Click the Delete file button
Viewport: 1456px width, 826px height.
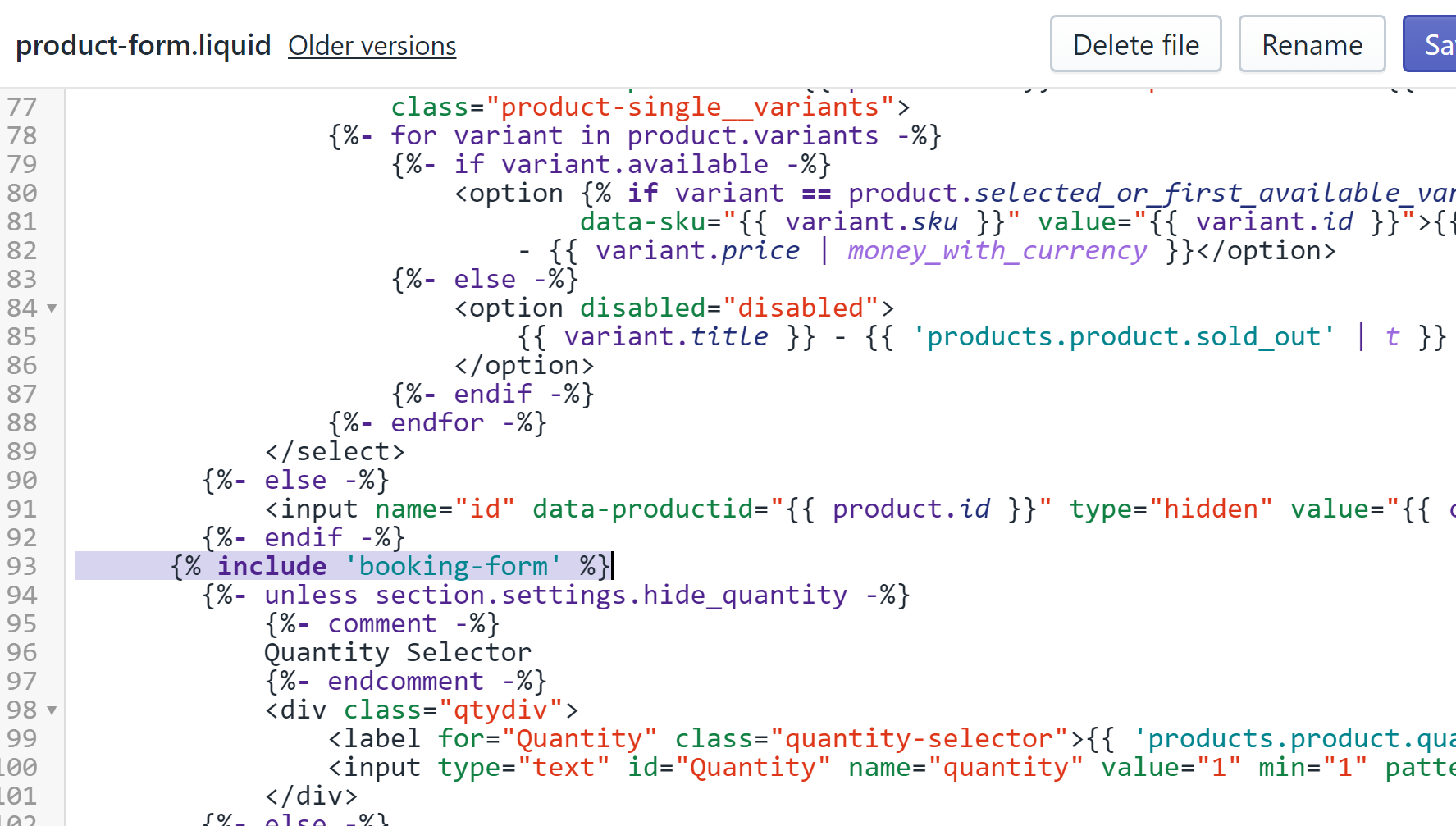1135,44
